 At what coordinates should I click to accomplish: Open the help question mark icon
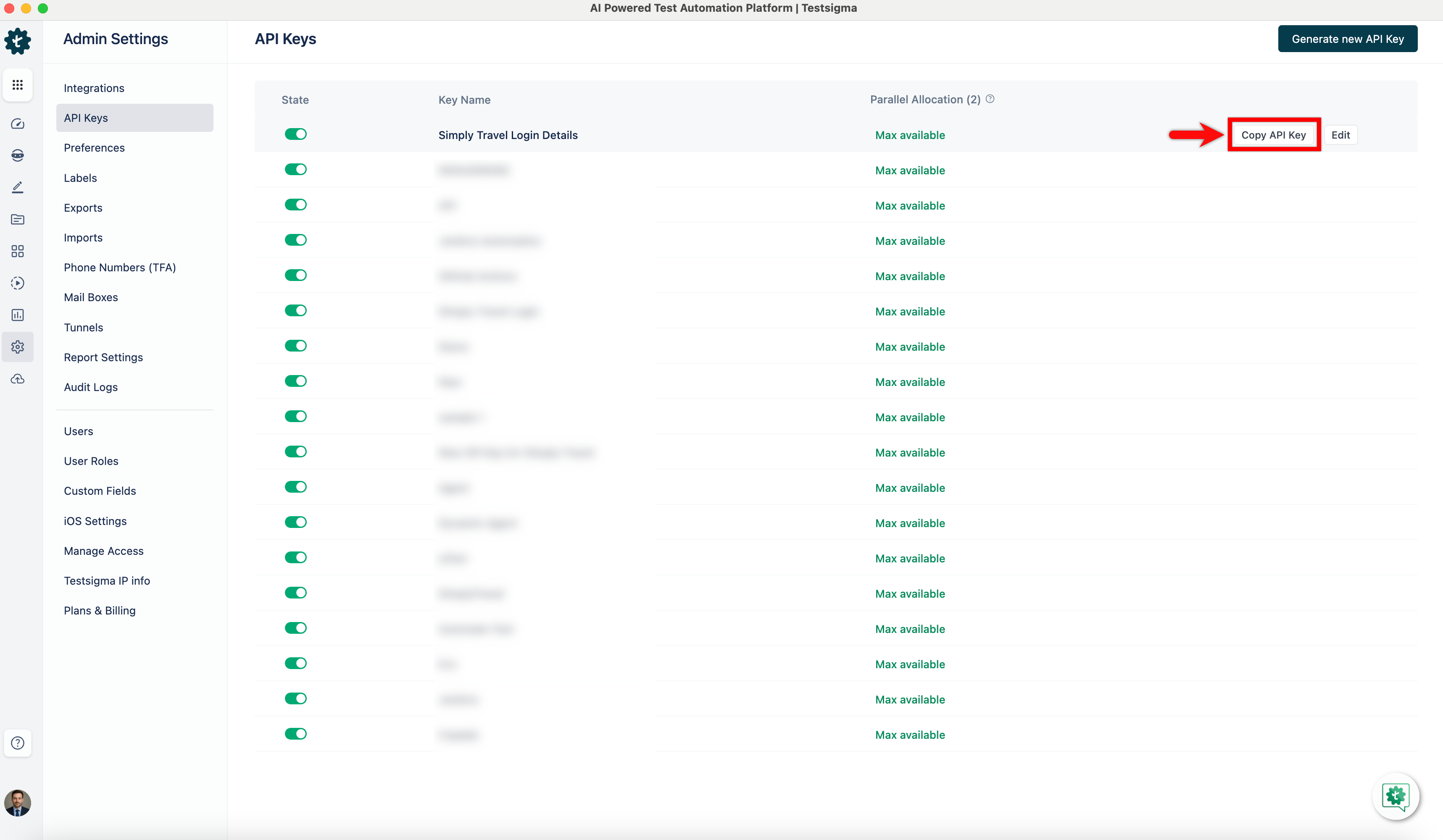[18, 743]
